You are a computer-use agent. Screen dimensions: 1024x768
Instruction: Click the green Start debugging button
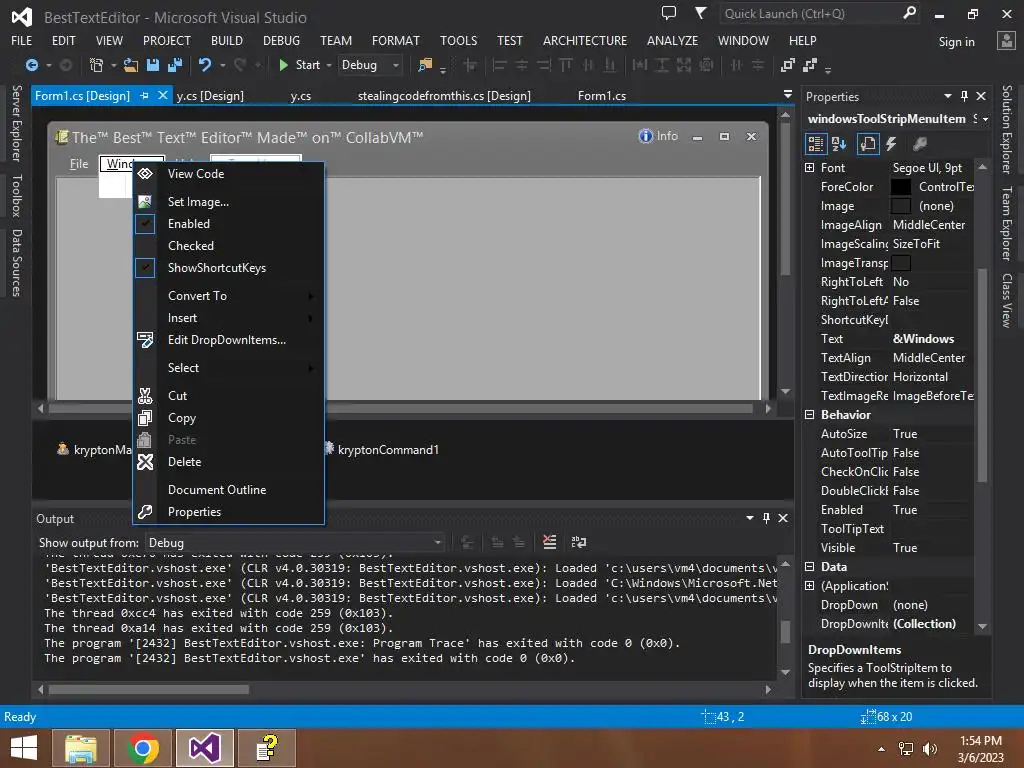click(300, 65)
